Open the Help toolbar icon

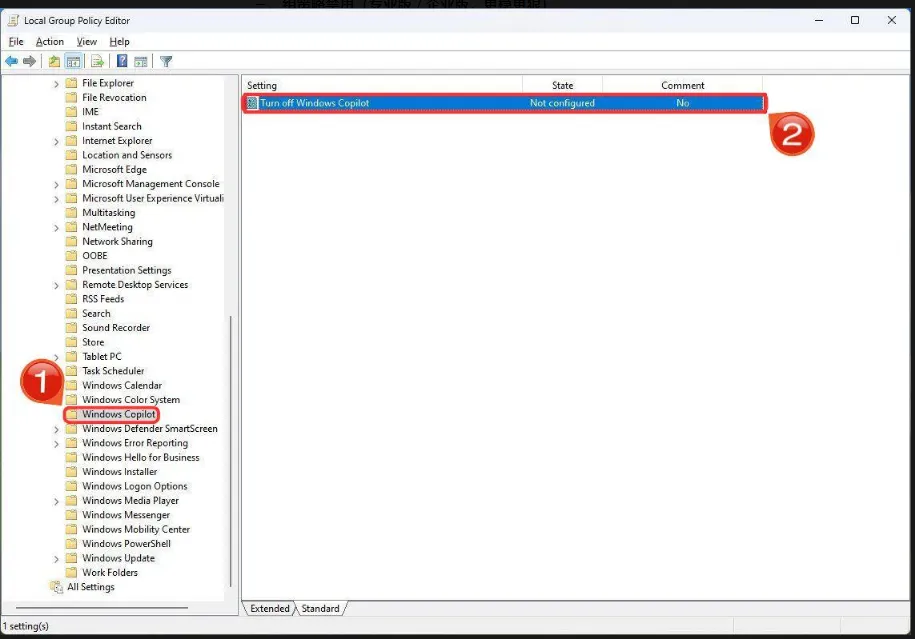click(x=122, y=61)
